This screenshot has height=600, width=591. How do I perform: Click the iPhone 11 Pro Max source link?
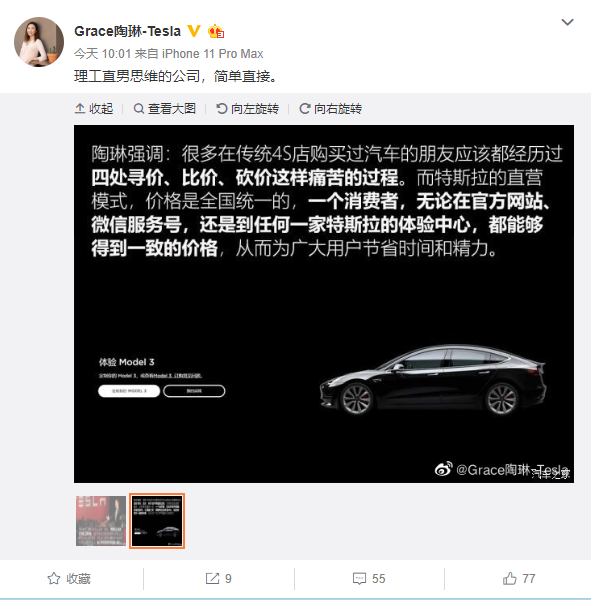(x=212, y=54)
